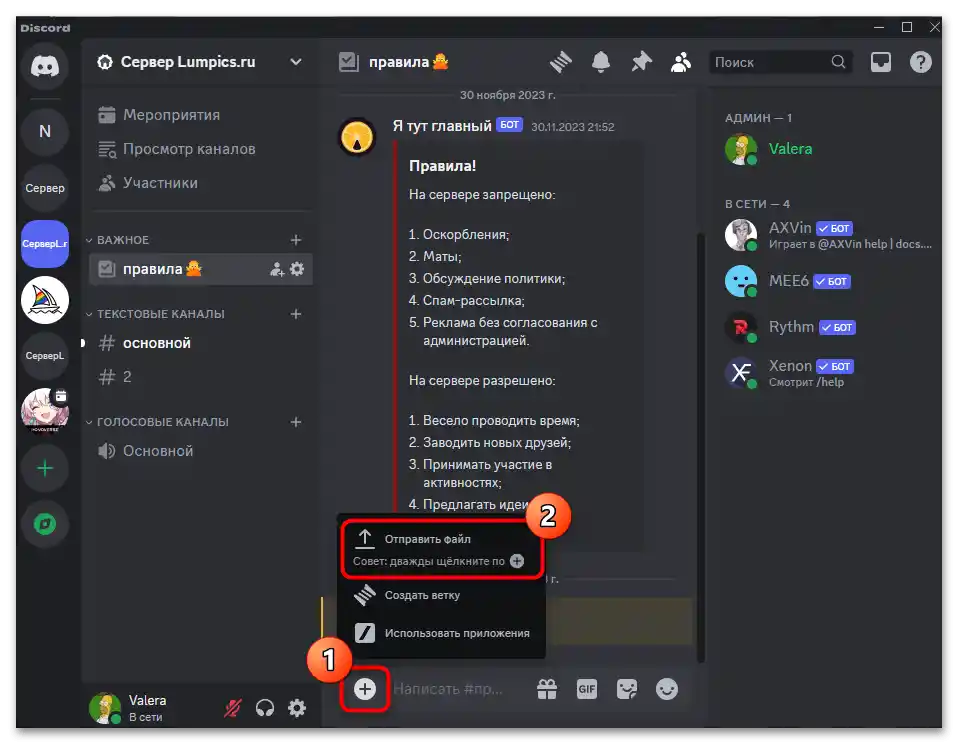The image size is (958, 744).
Task: Open the основной text channel
Action: [201, 343]
